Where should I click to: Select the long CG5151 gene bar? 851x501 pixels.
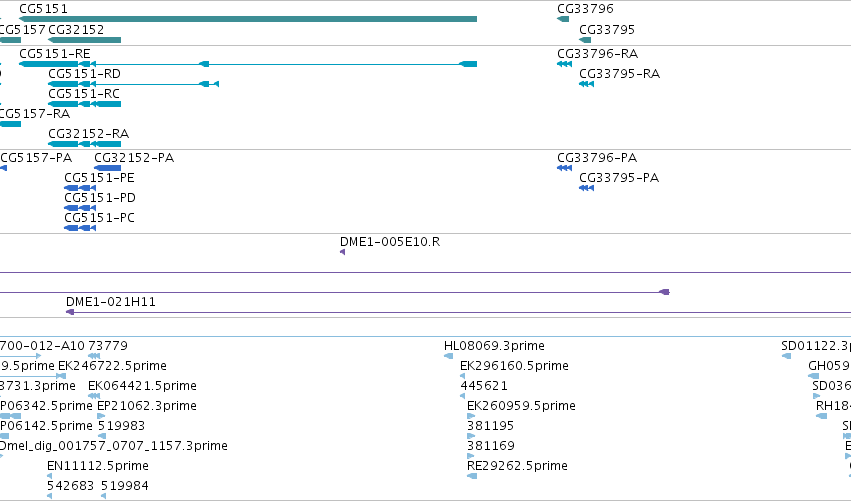click(x=248, y=19)
